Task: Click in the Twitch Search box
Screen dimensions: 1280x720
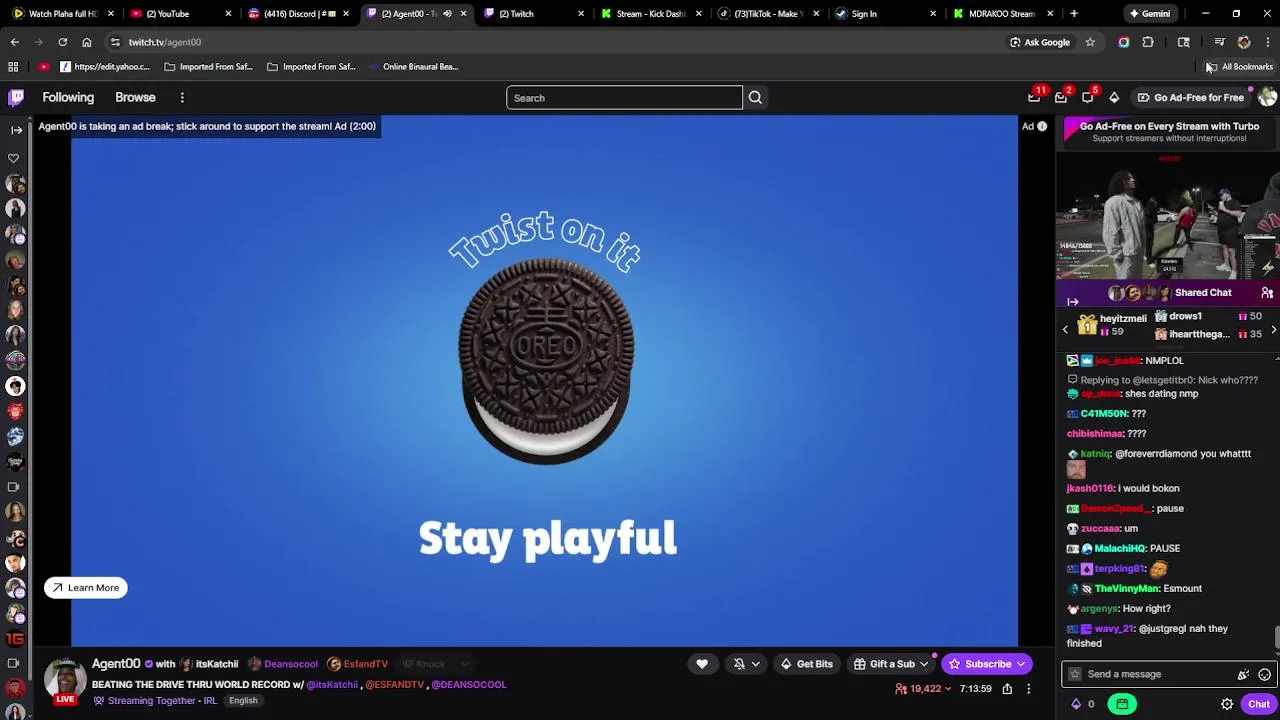Action: tap(624, 98)
